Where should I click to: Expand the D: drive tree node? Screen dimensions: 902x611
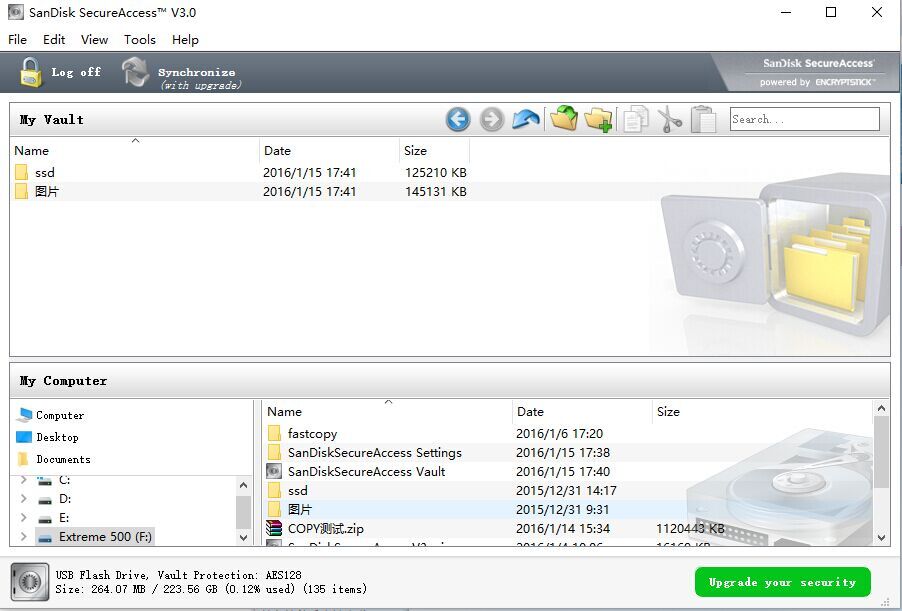23,499
